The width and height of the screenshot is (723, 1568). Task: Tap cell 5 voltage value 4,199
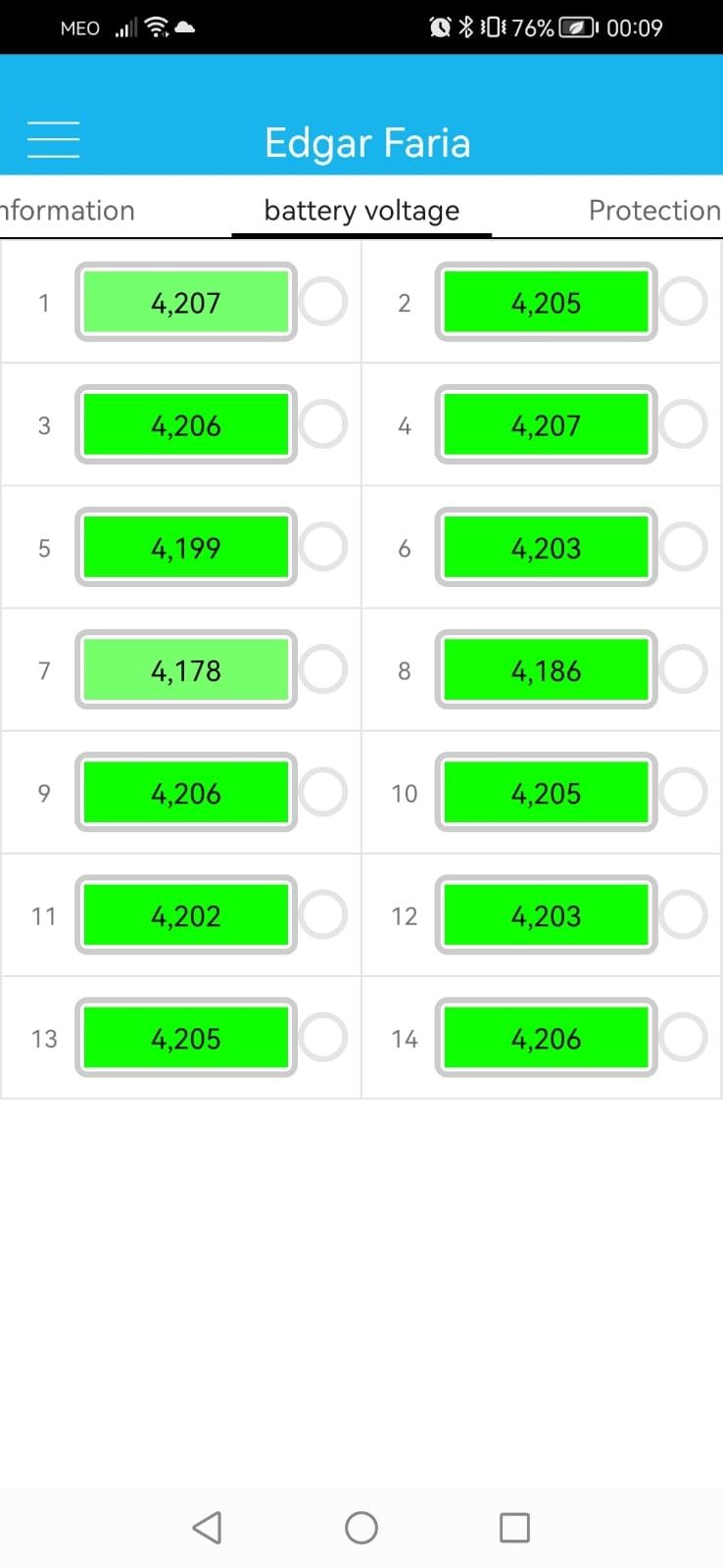186,548
